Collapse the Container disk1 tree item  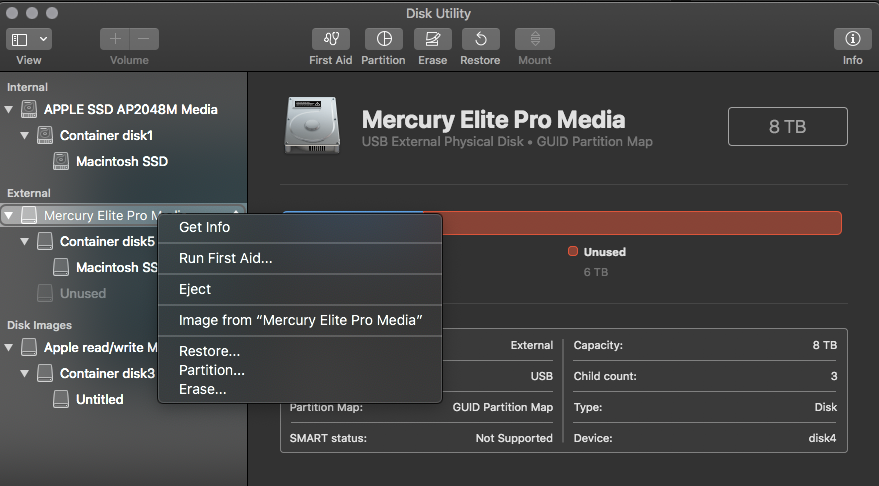(x=25, y=135)
